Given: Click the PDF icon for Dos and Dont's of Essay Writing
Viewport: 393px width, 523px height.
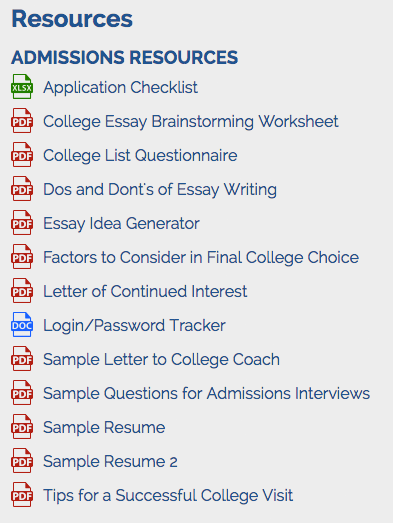Looking at the screenshot, I should pos(22,189).
